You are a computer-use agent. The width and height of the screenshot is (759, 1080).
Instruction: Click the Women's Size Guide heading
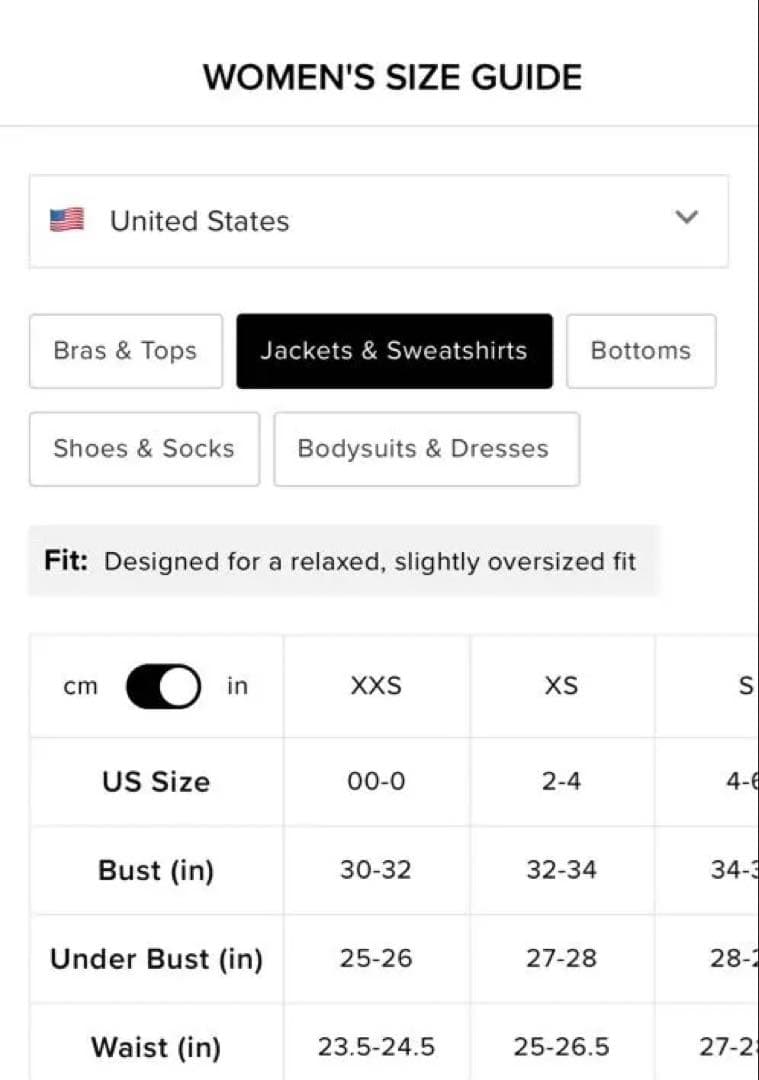click(392, 78)
